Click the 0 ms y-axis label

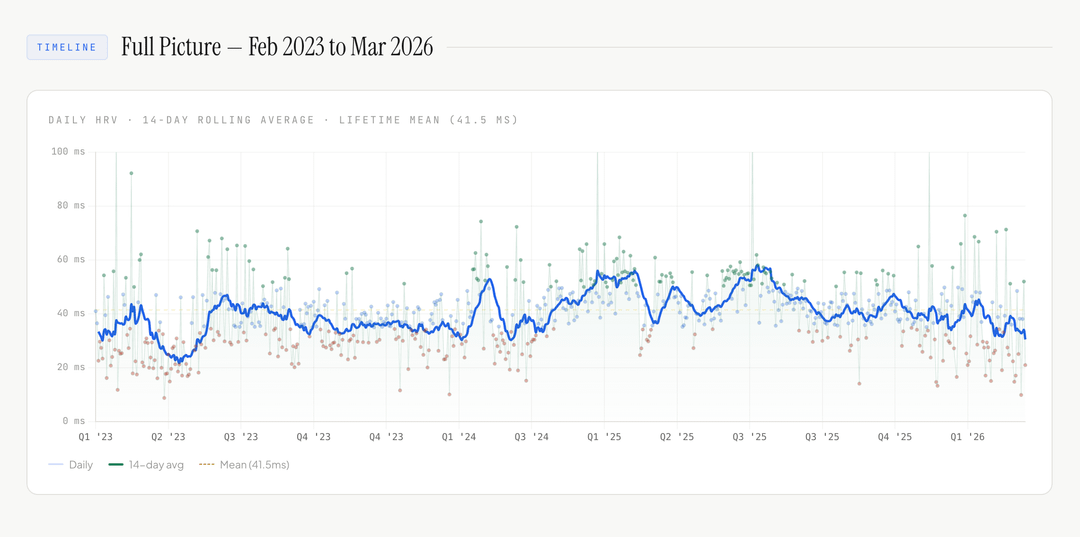coord(73,421)
